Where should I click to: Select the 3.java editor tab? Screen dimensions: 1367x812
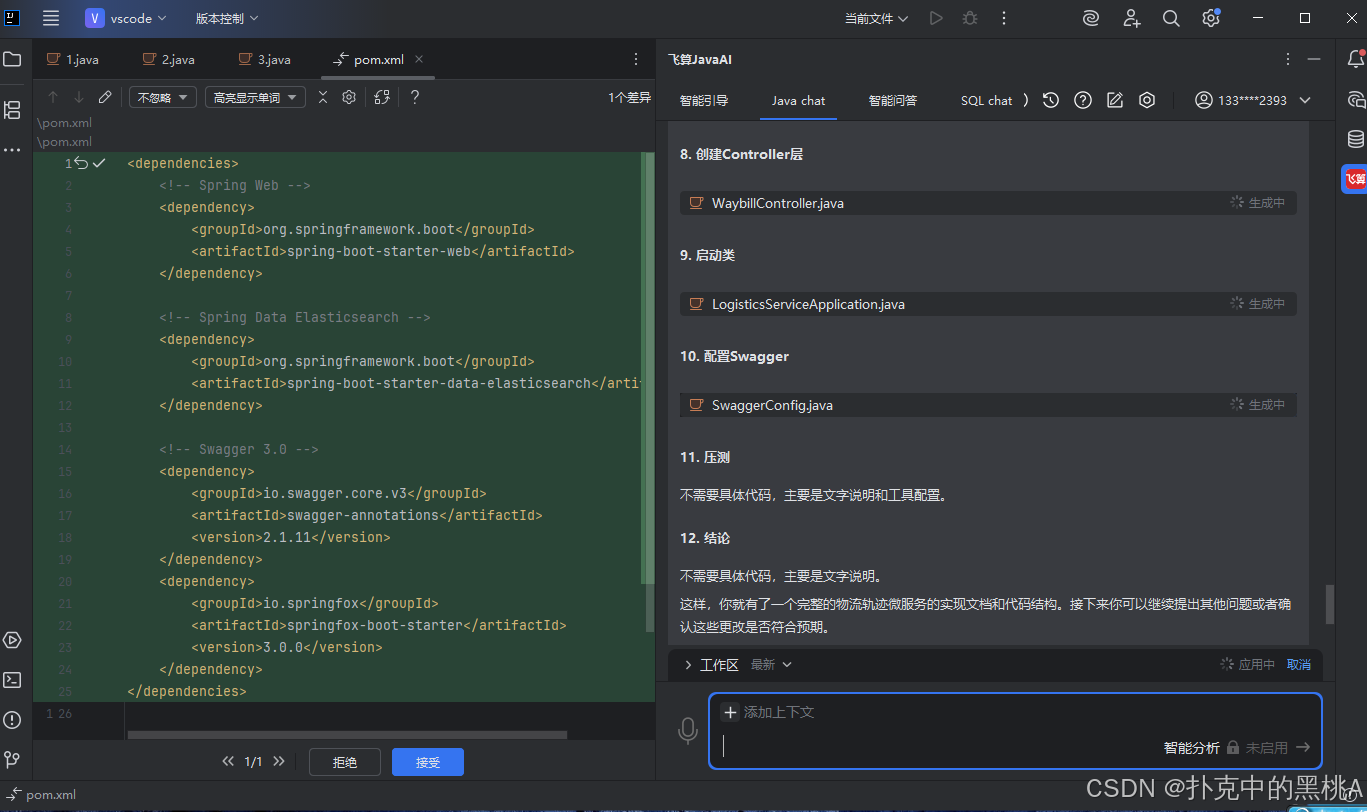pos(265,60)
